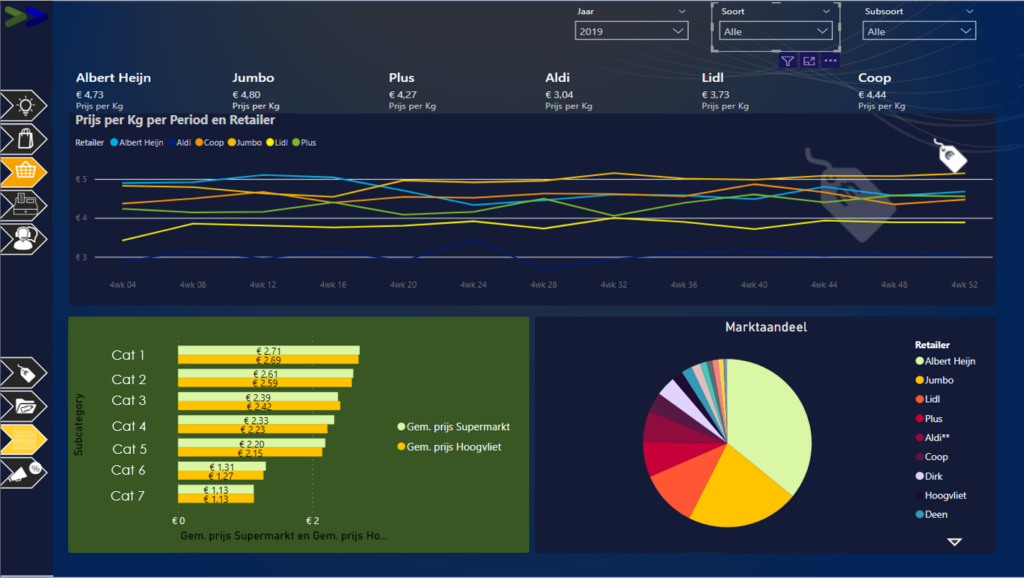Select Hoogvliet in Marktaandeel legend
Viewport: 1024px width, 578px height.
click(x=941, y=495)
